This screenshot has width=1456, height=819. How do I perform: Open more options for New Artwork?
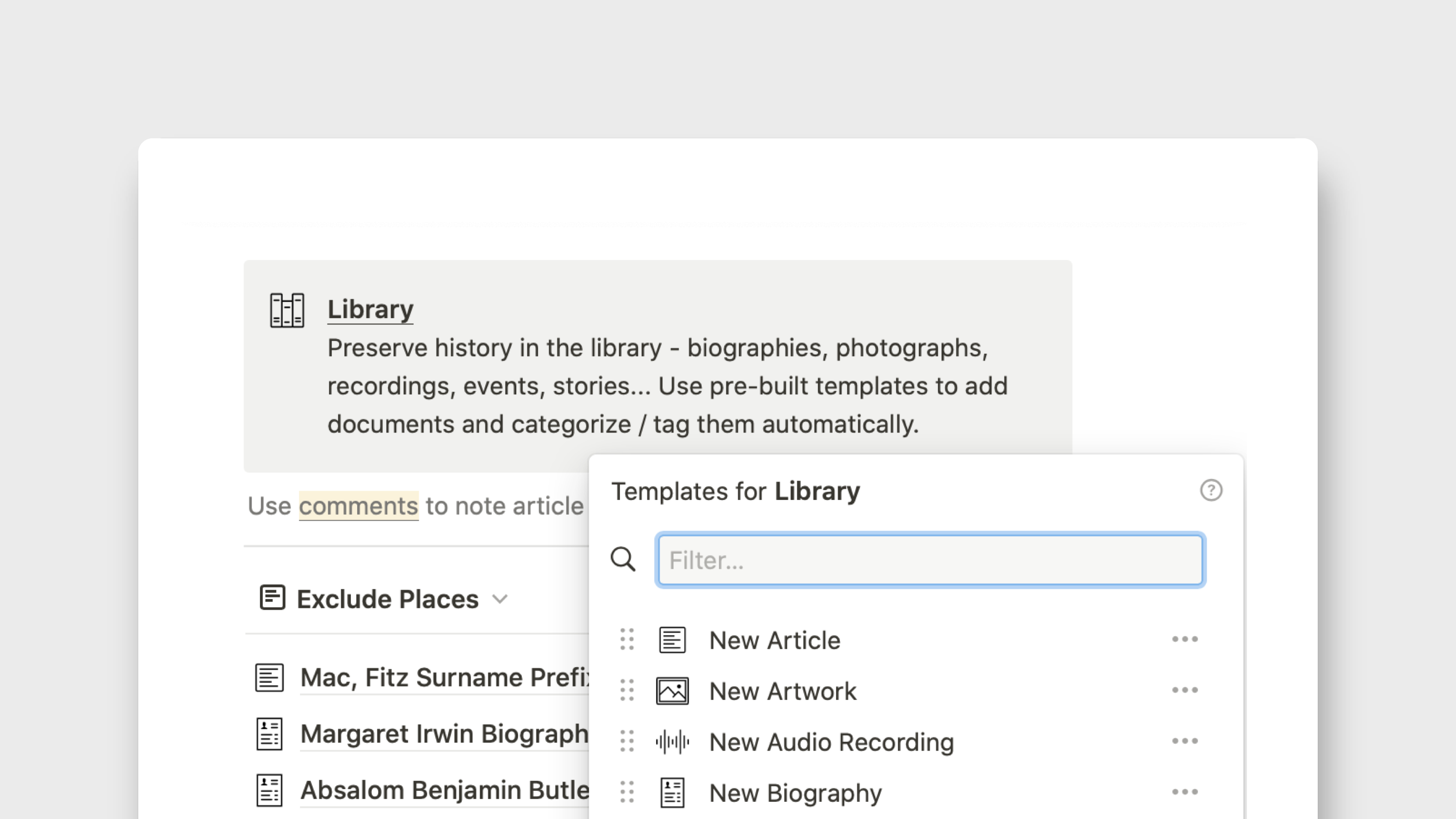pos(1185,690)
